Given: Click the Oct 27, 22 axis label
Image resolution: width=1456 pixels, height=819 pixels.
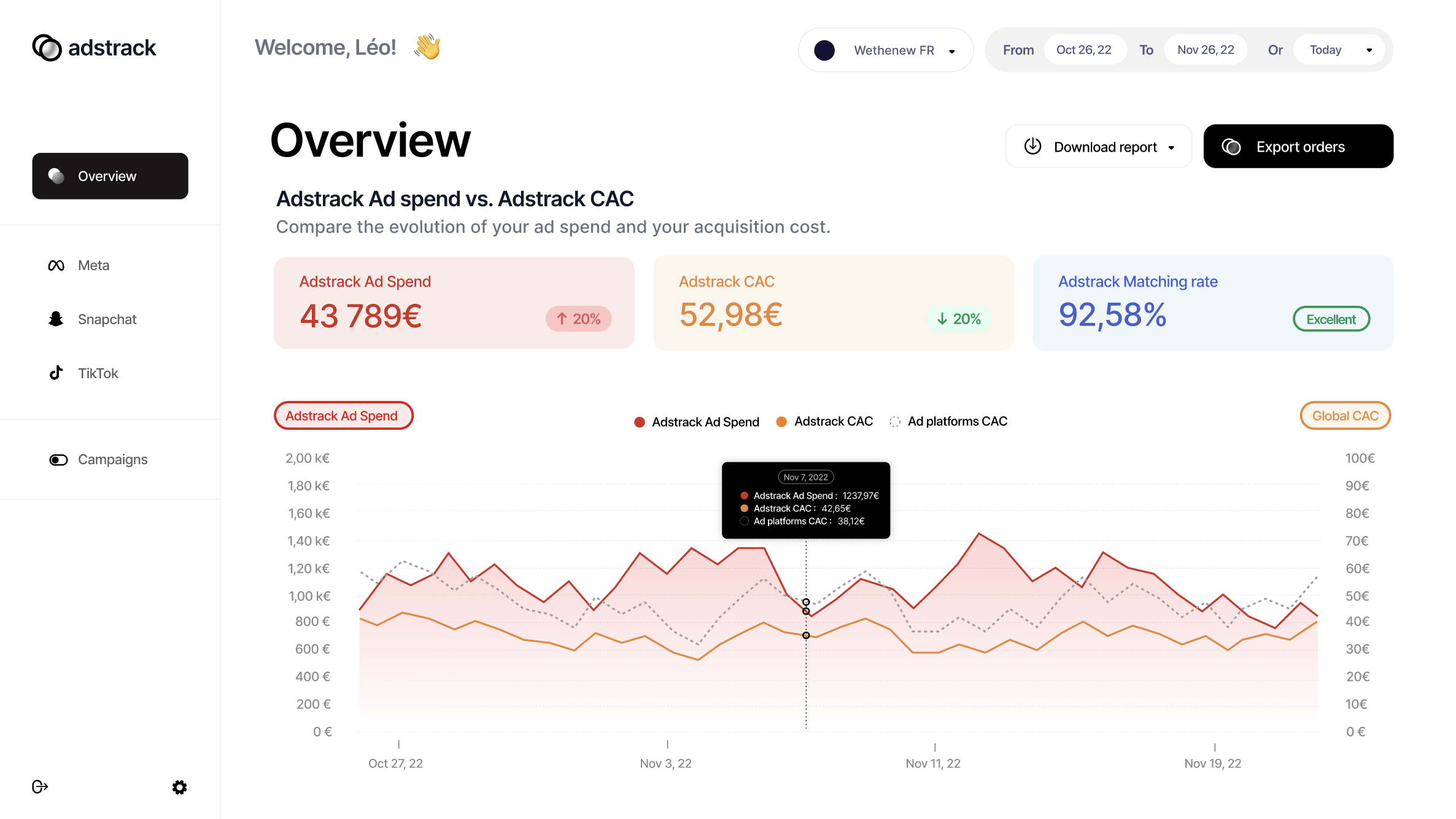Looking at the screenshot, I should point(395,763).
